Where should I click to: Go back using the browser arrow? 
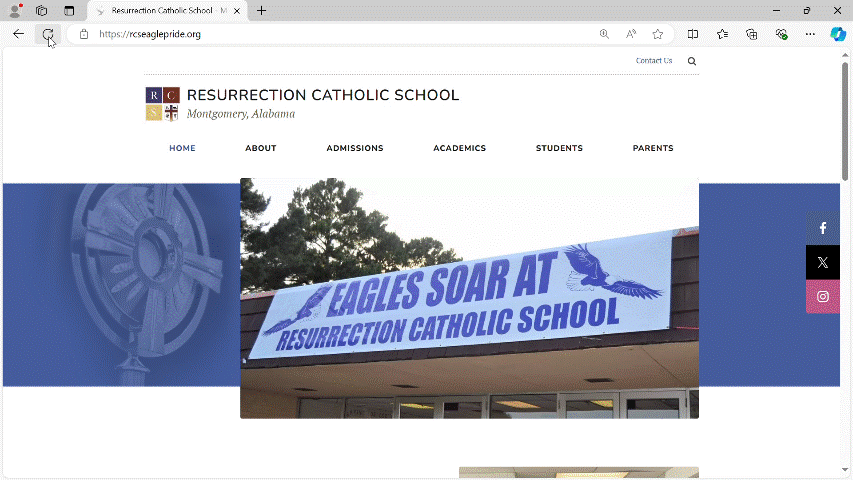point(18,34)
